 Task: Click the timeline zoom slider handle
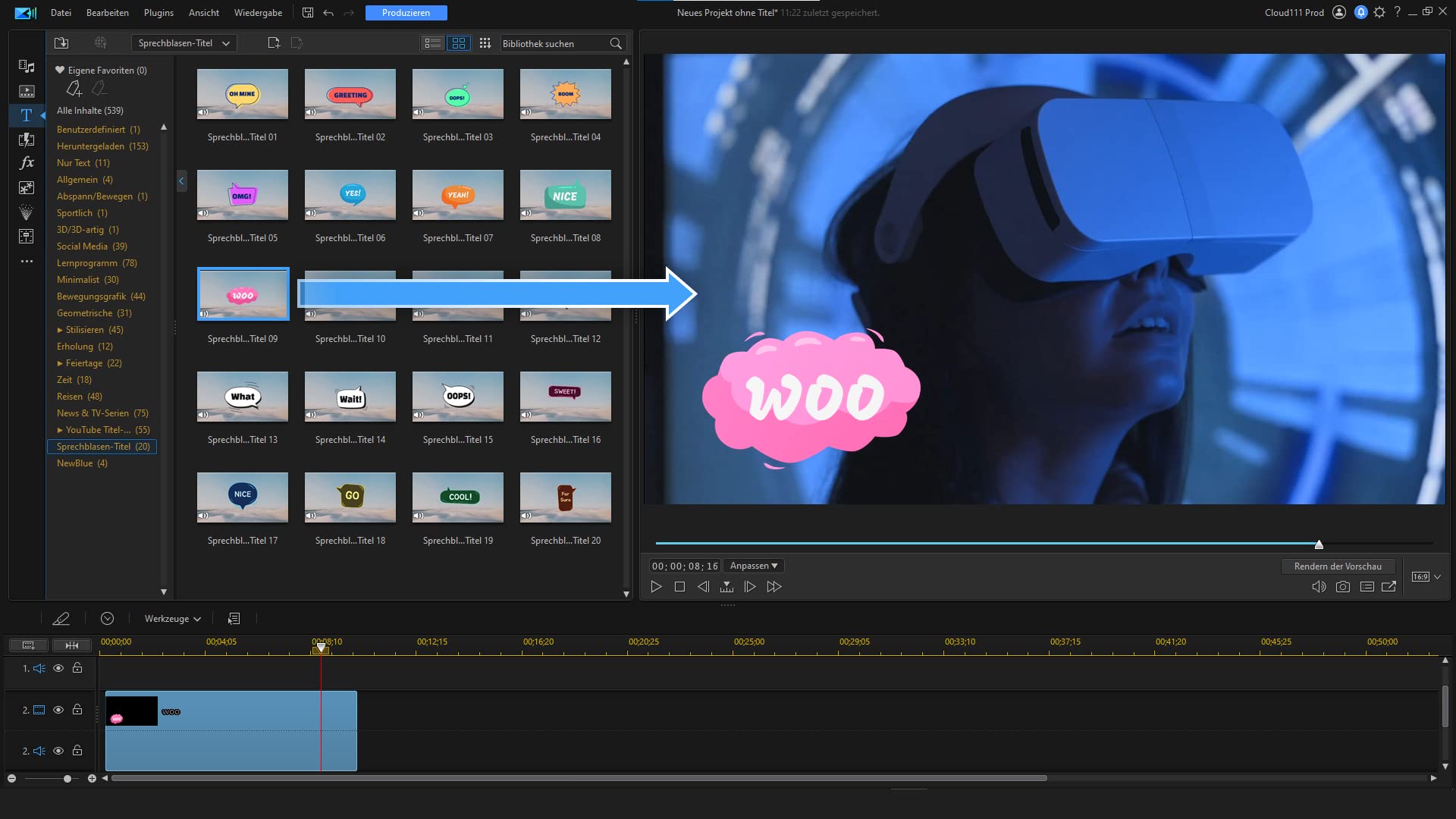(x=67, y=778)
